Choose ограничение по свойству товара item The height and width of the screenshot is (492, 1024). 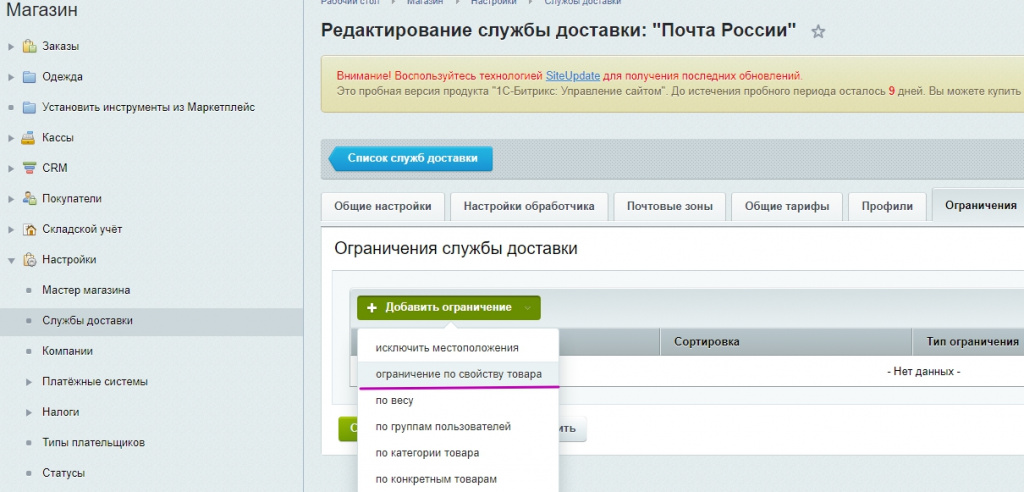click(458, 374)
